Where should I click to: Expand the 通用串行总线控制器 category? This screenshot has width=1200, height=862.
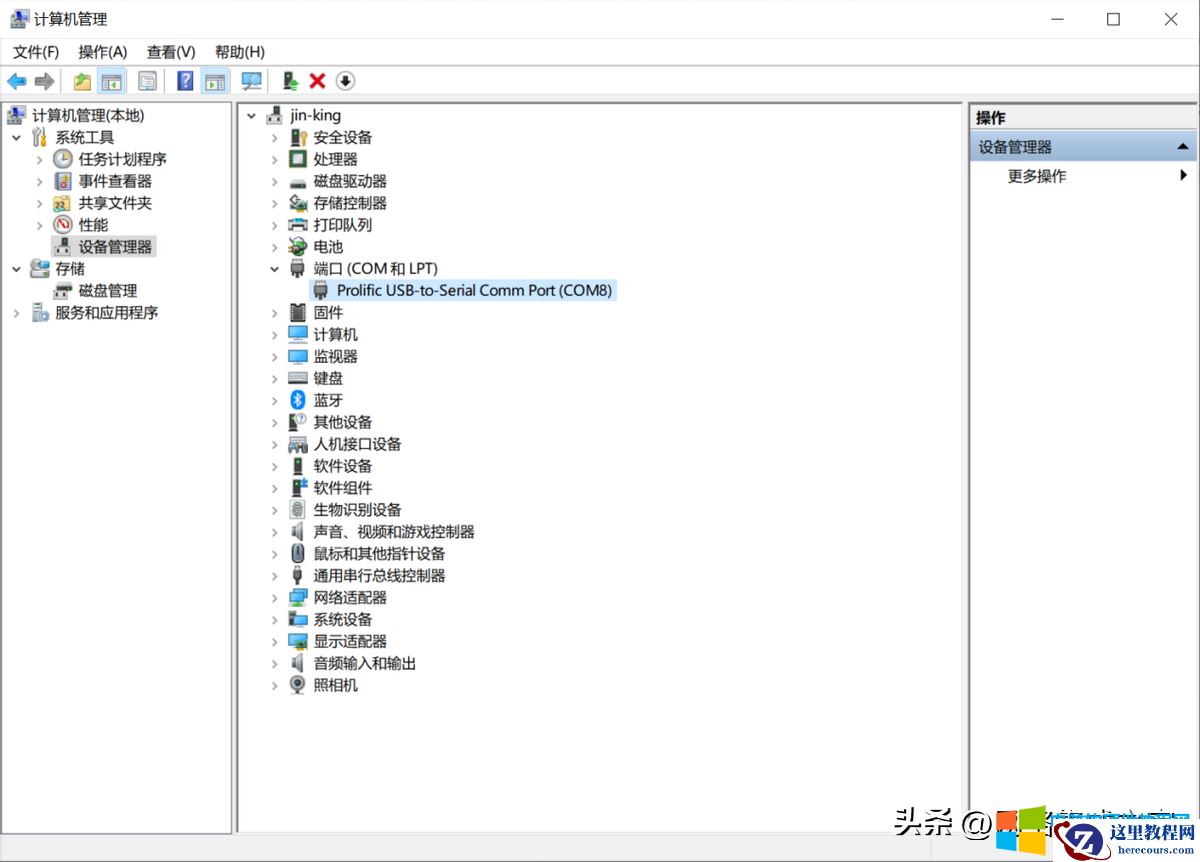coord(274,576)
